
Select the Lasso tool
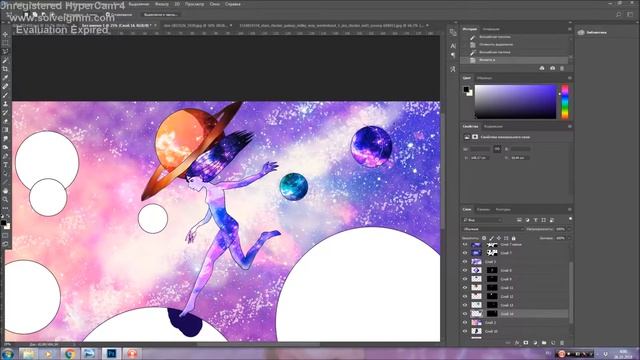coord(5,51)
